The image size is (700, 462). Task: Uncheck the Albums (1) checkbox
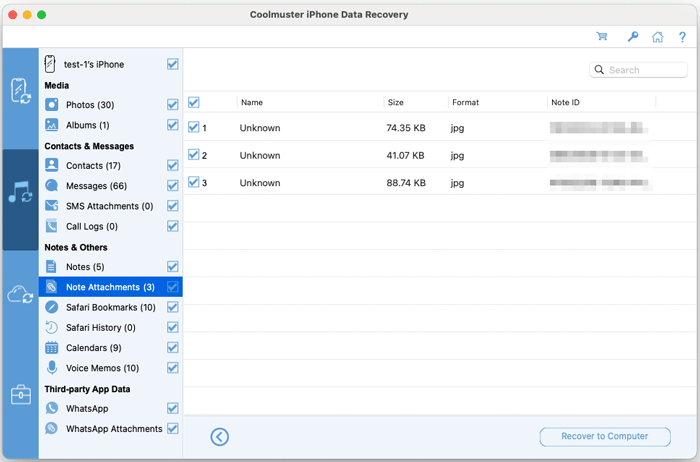tap(173, 125)
